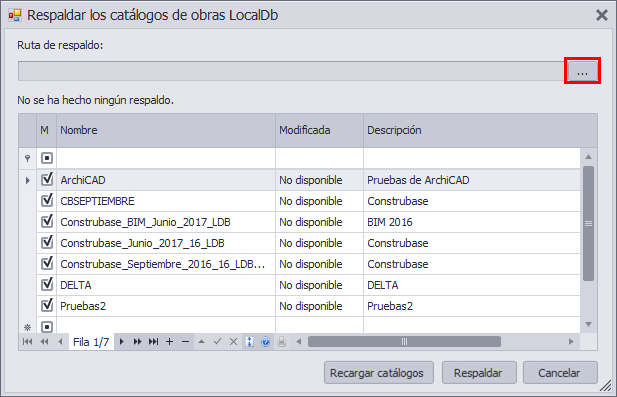Go to last record navigator icon

coord(153,342)
